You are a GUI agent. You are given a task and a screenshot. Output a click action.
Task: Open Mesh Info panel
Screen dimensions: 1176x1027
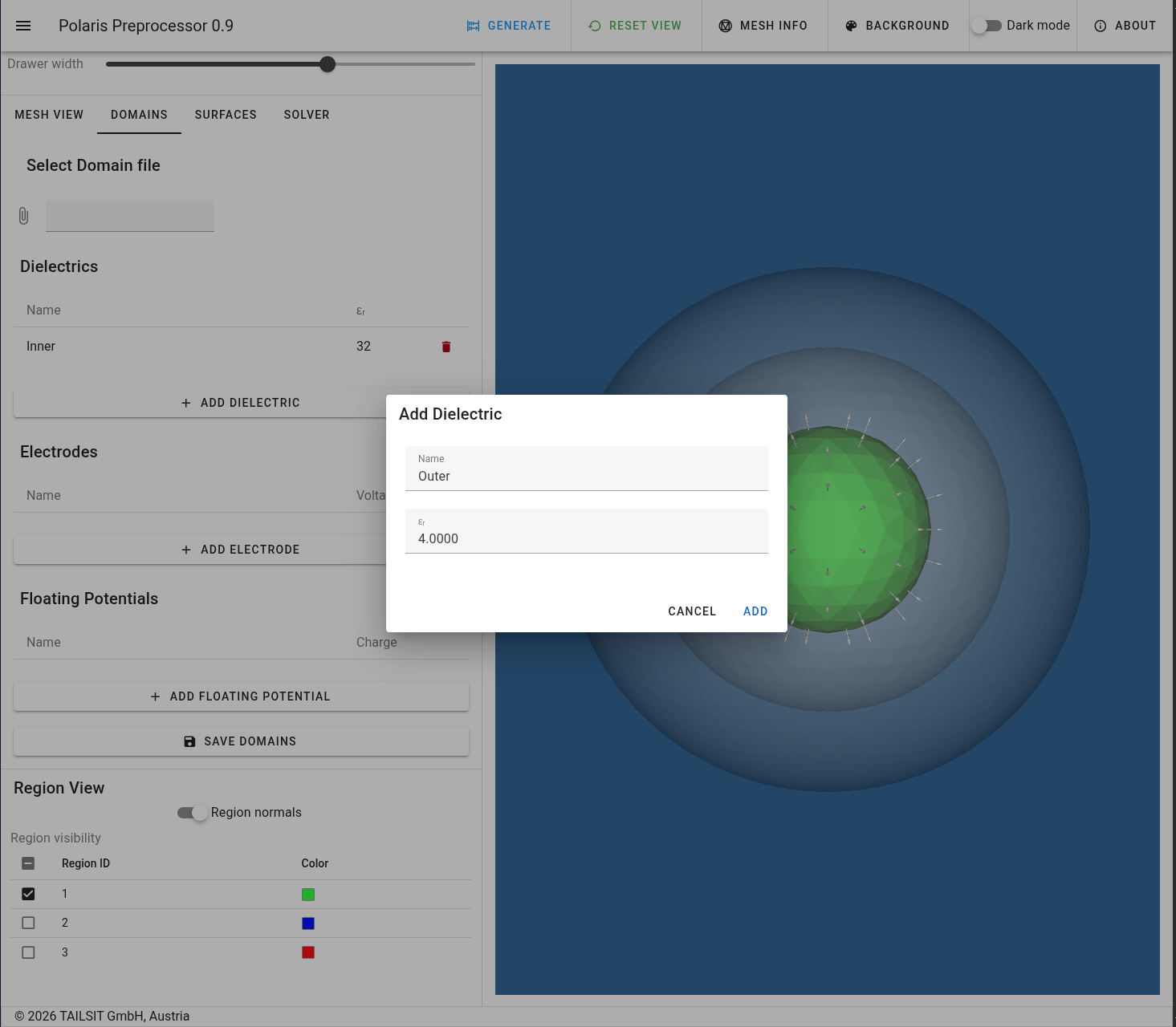[763, 26]
